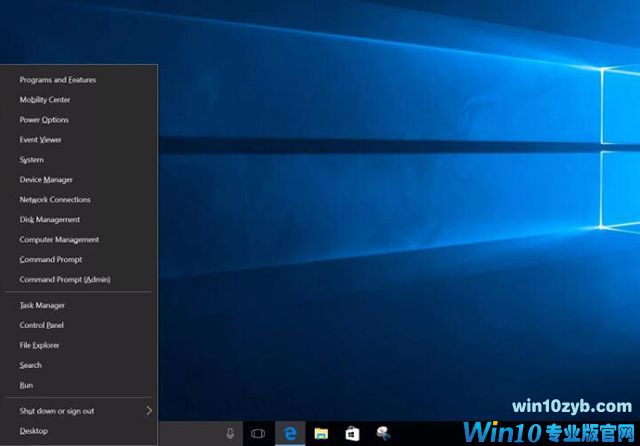The width and height of the screenshot is (640, 446).
Task: Select Run from the menu
Action: [27, 386]
